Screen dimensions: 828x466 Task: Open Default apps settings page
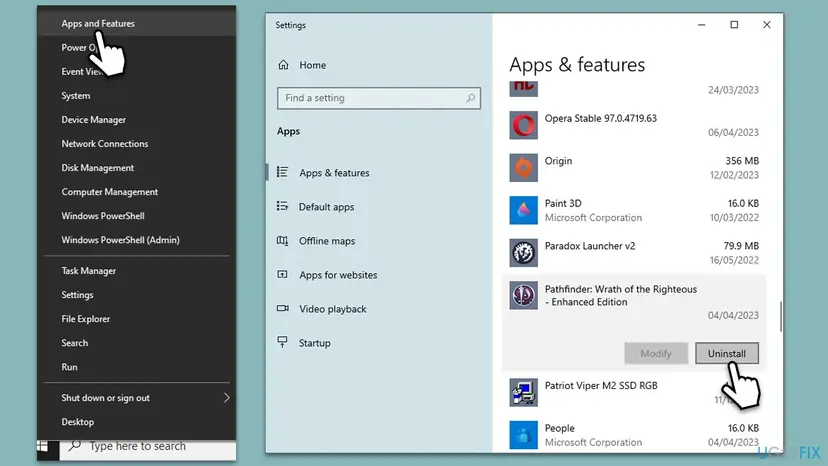(x=326, y=207)
